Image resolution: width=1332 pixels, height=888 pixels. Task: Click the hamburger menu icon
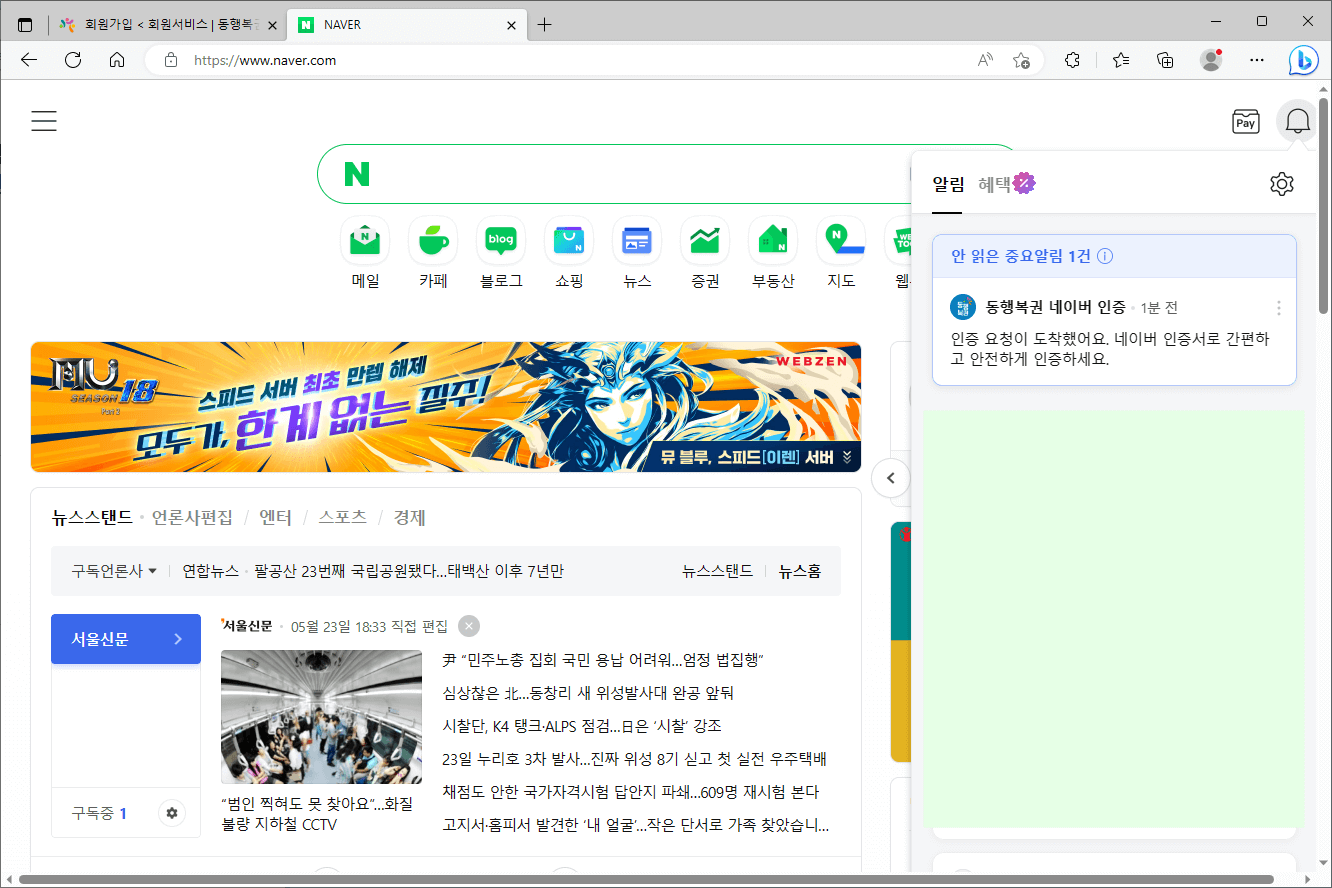coord(44,120)
